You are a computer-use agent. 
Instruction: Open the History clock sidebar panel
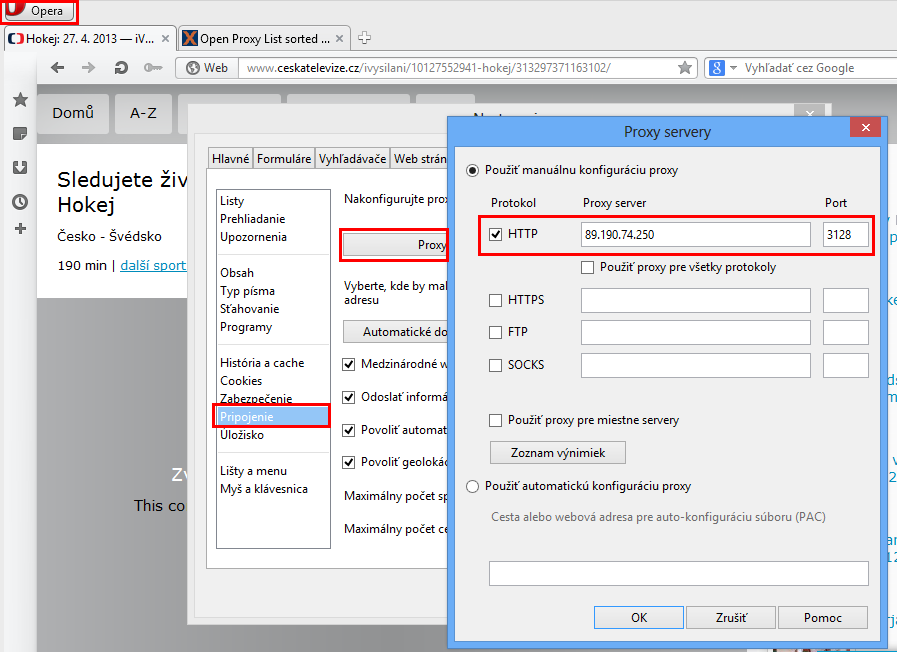click(19, 201)
